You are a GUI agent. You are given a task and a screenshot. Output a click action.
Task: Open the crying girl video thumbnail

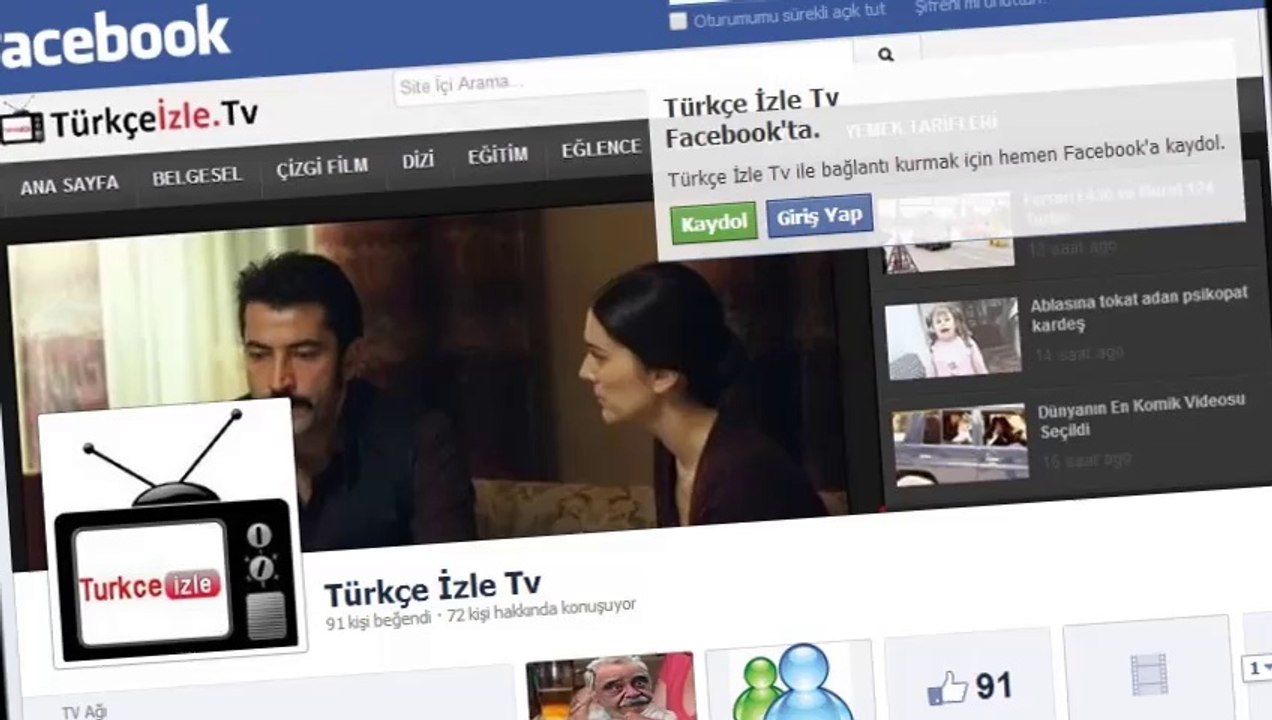(x=953, y=338)
